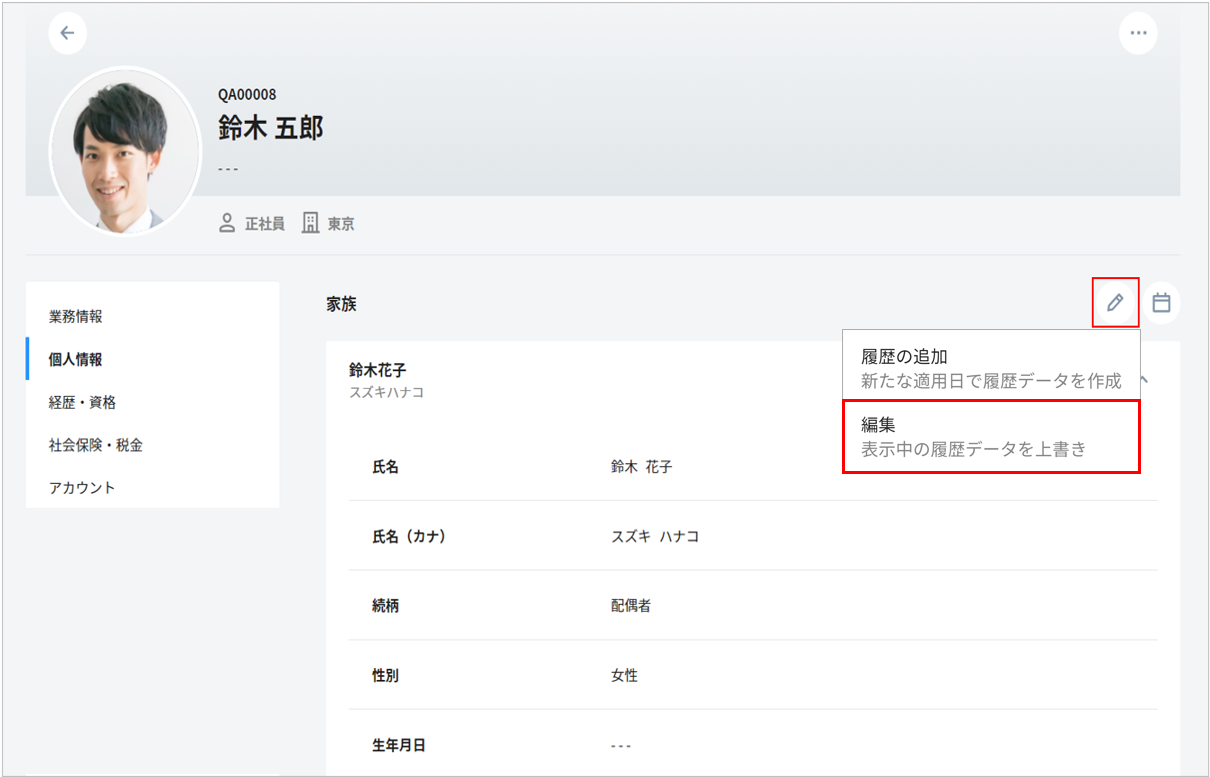Click the employee name 鈴木 五郎
This screenshot has width=1210, height=777.
tap(271, 128)
